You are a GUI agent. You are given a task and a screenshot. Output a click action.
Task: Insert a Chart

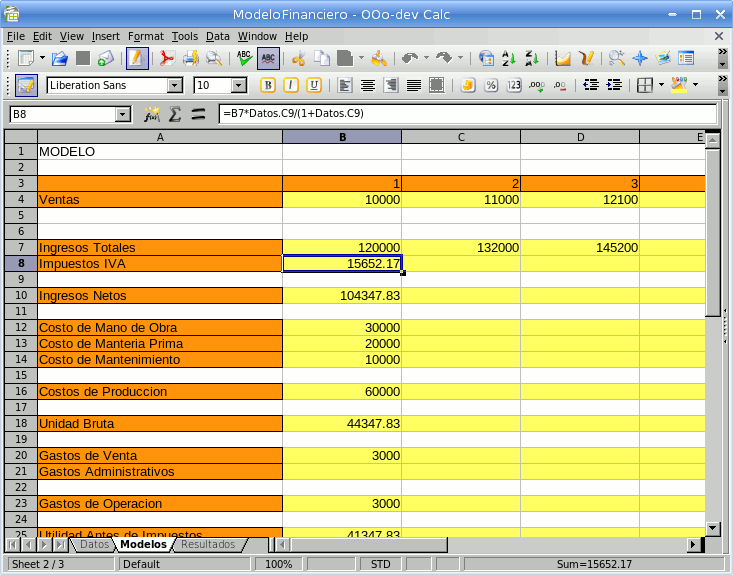563,58
